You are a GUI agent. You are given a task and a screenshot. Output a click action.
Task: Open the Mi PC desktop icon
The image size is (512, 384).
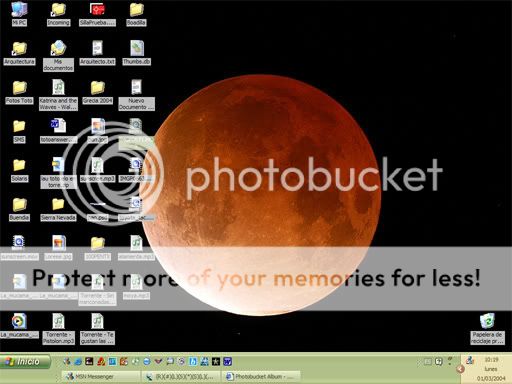19,13
